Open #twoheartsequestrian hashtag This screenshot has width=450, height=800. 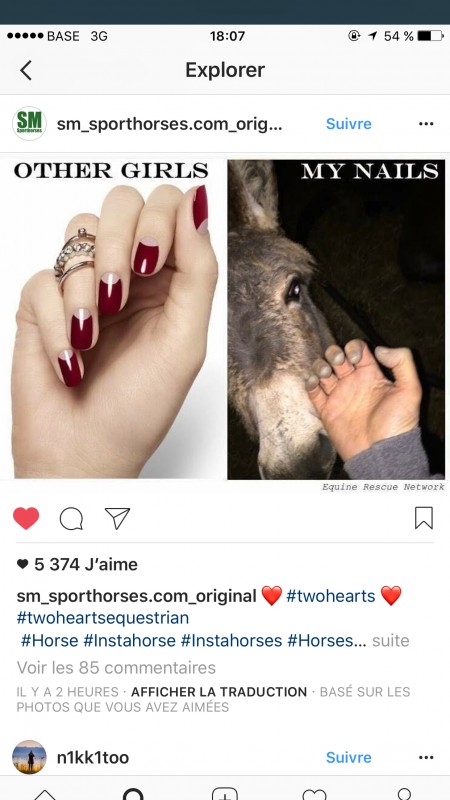click(103, 618)
